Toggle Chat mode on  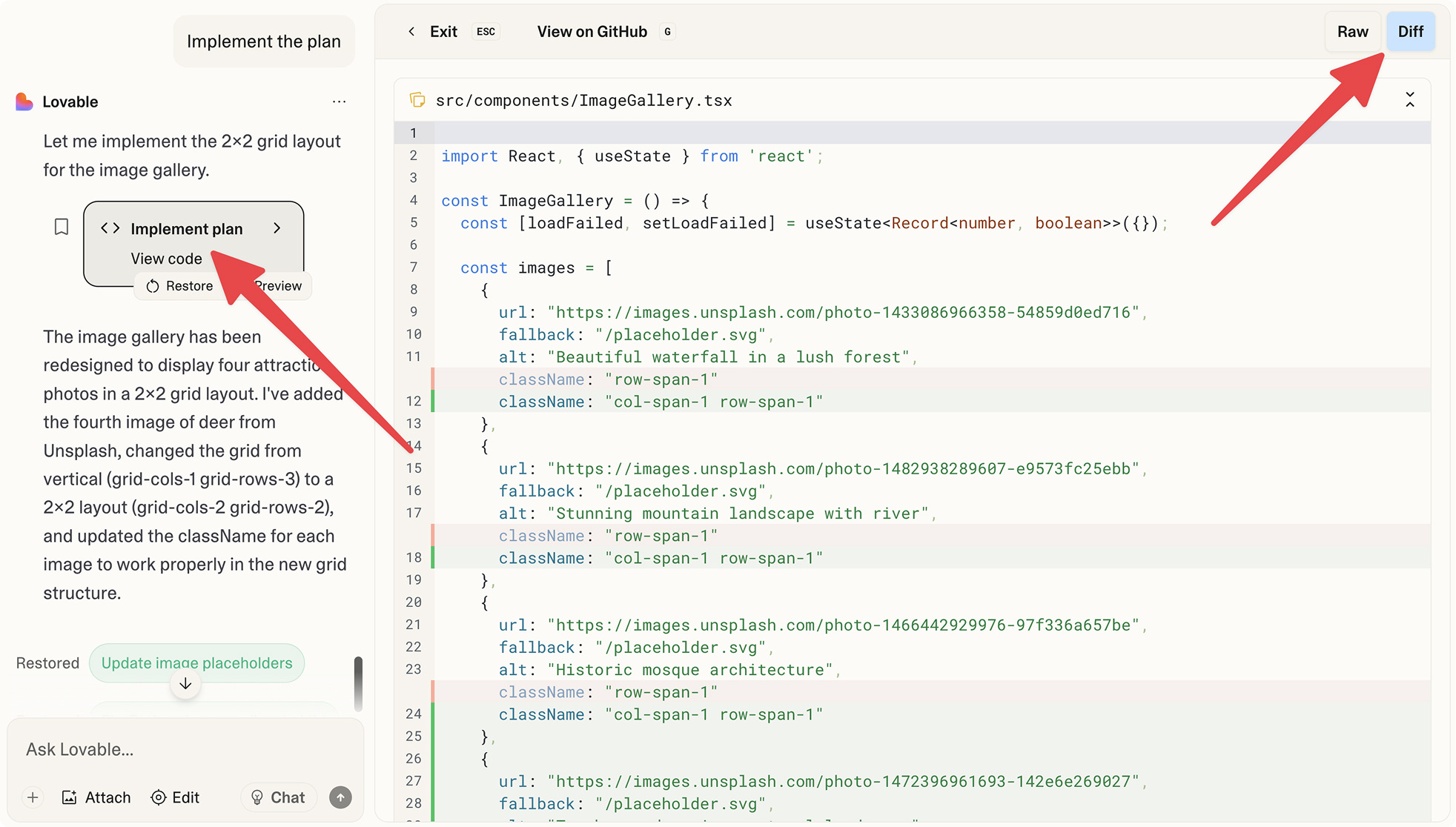pos(278,797)
